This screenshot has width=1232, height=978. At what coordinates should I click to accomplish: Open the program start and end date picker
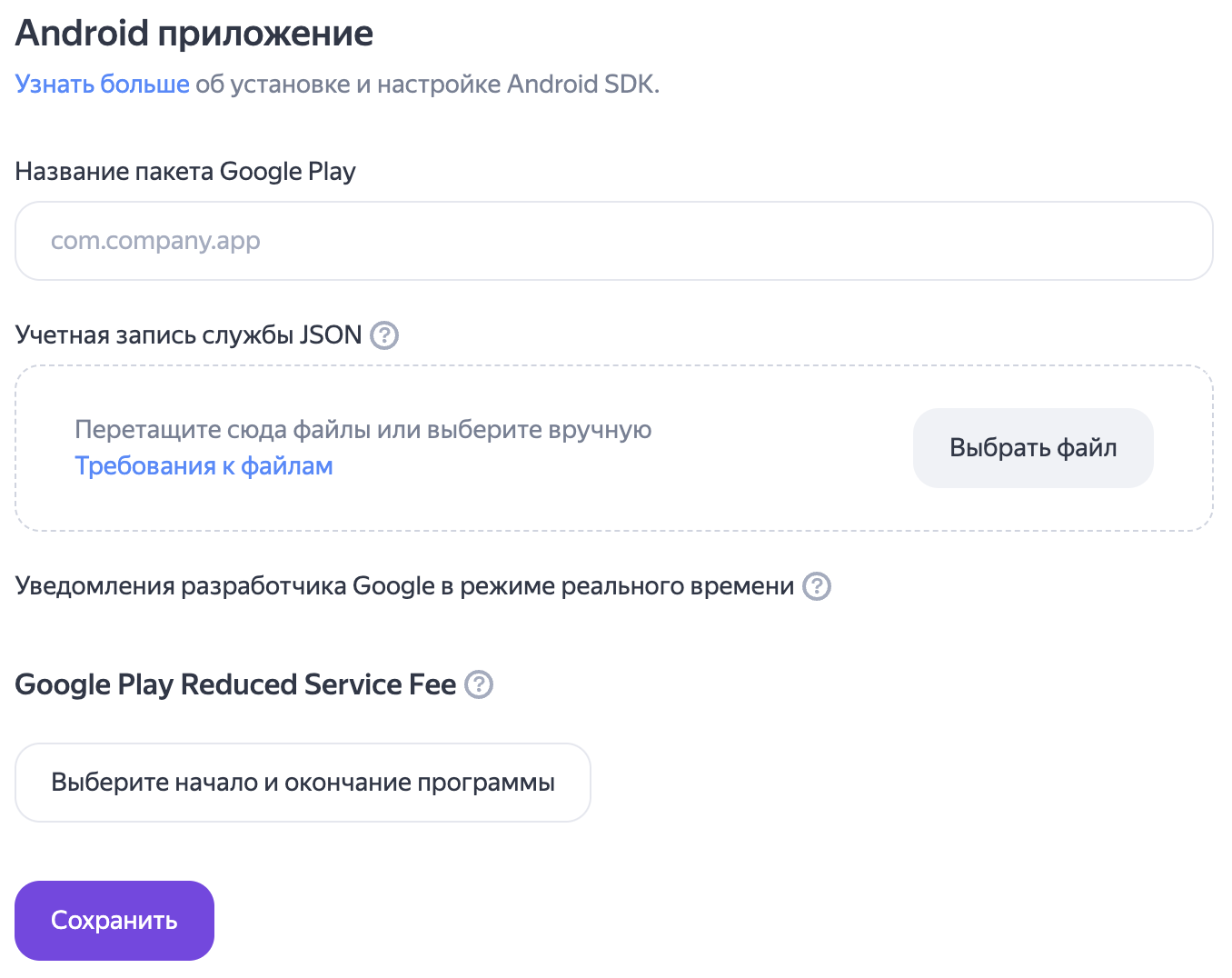303,783
